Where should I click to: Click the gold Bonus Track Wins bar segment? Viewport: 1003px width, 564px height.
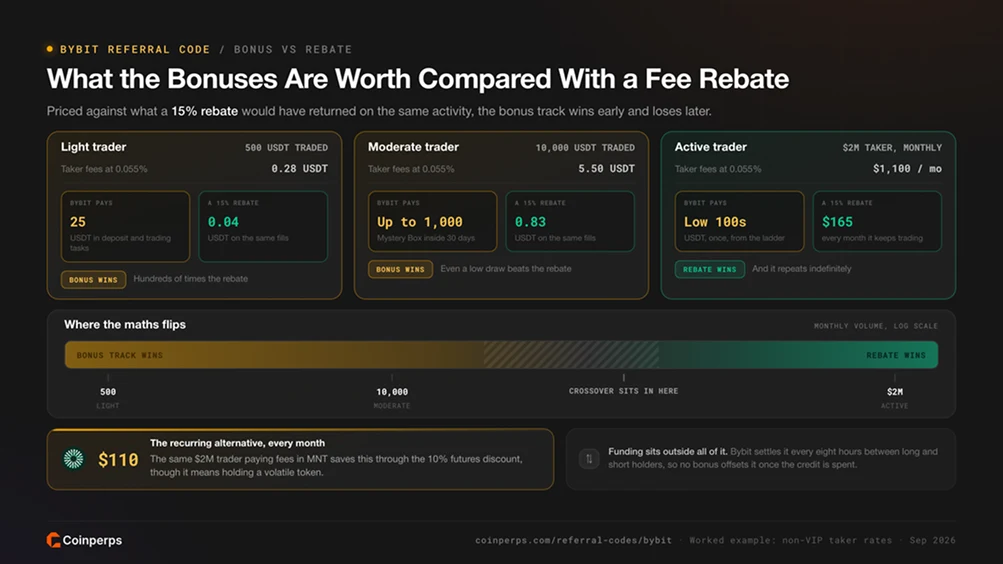[274, 355]
